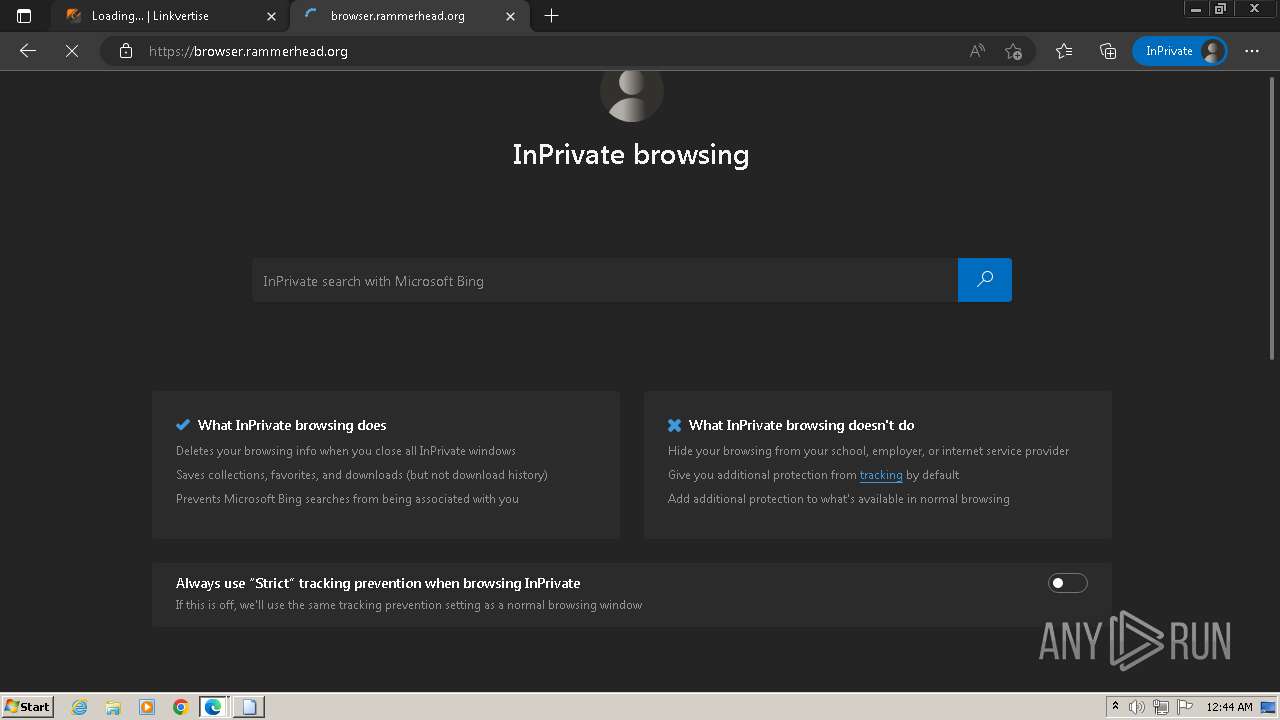Go back using the back arrow
The height and width of the screenshot is (720, 1280).
coord(28,51)
